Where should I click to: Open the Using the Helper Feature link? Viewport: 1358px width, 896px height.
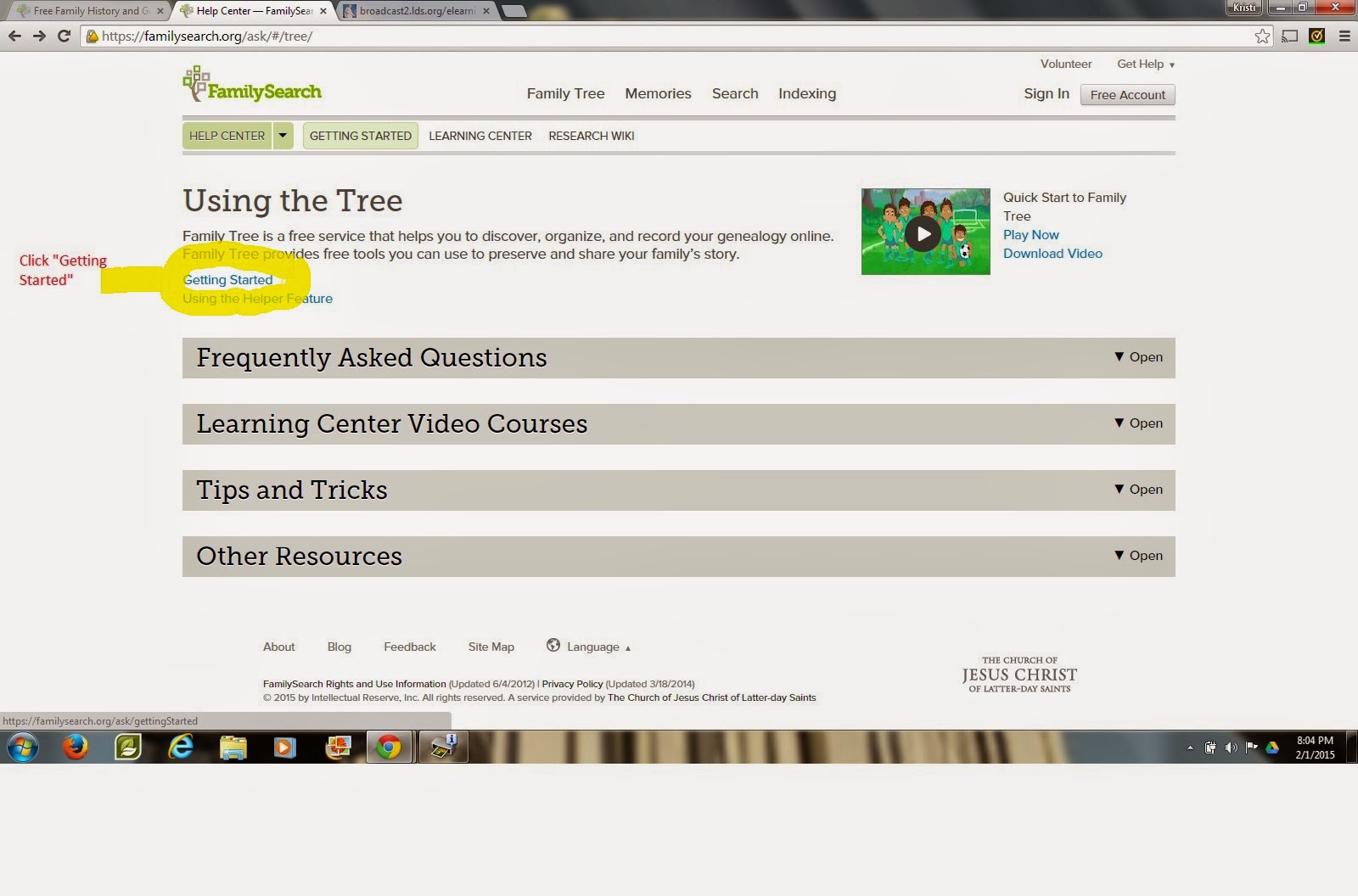258,299
